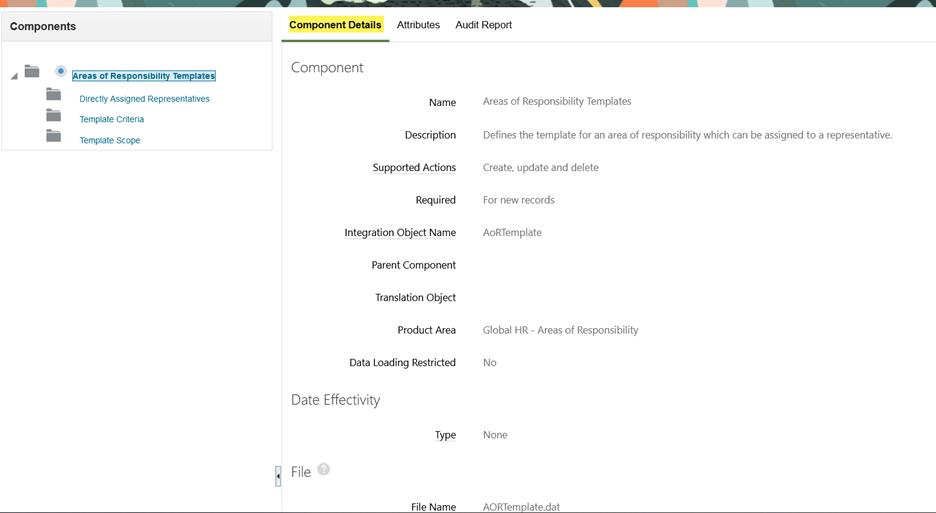Open the Template Scope component
This screenshot has width=936, height=513.
[110, 140]
